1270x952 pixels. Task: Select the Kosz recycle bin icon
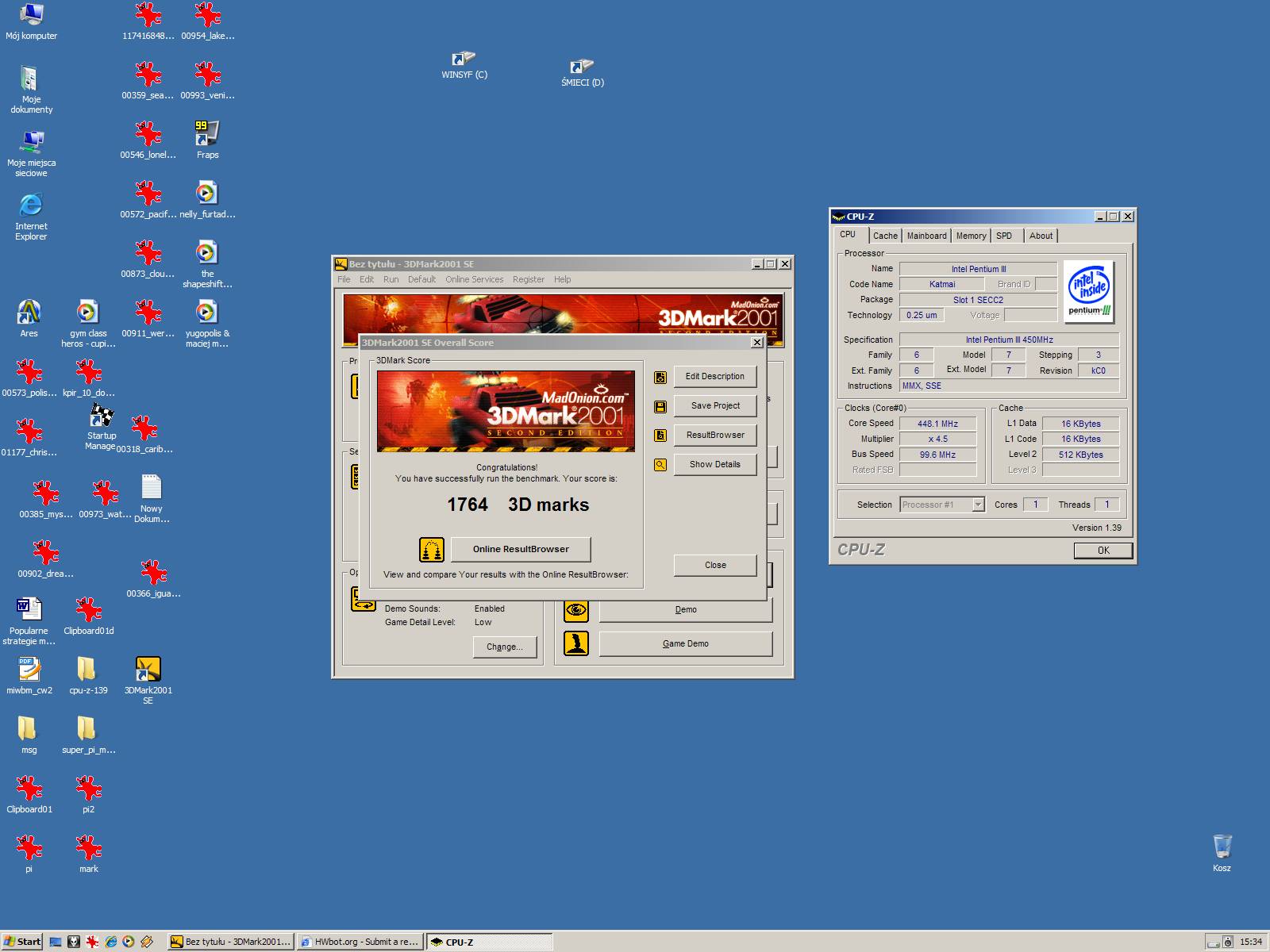coord(1222,853)
